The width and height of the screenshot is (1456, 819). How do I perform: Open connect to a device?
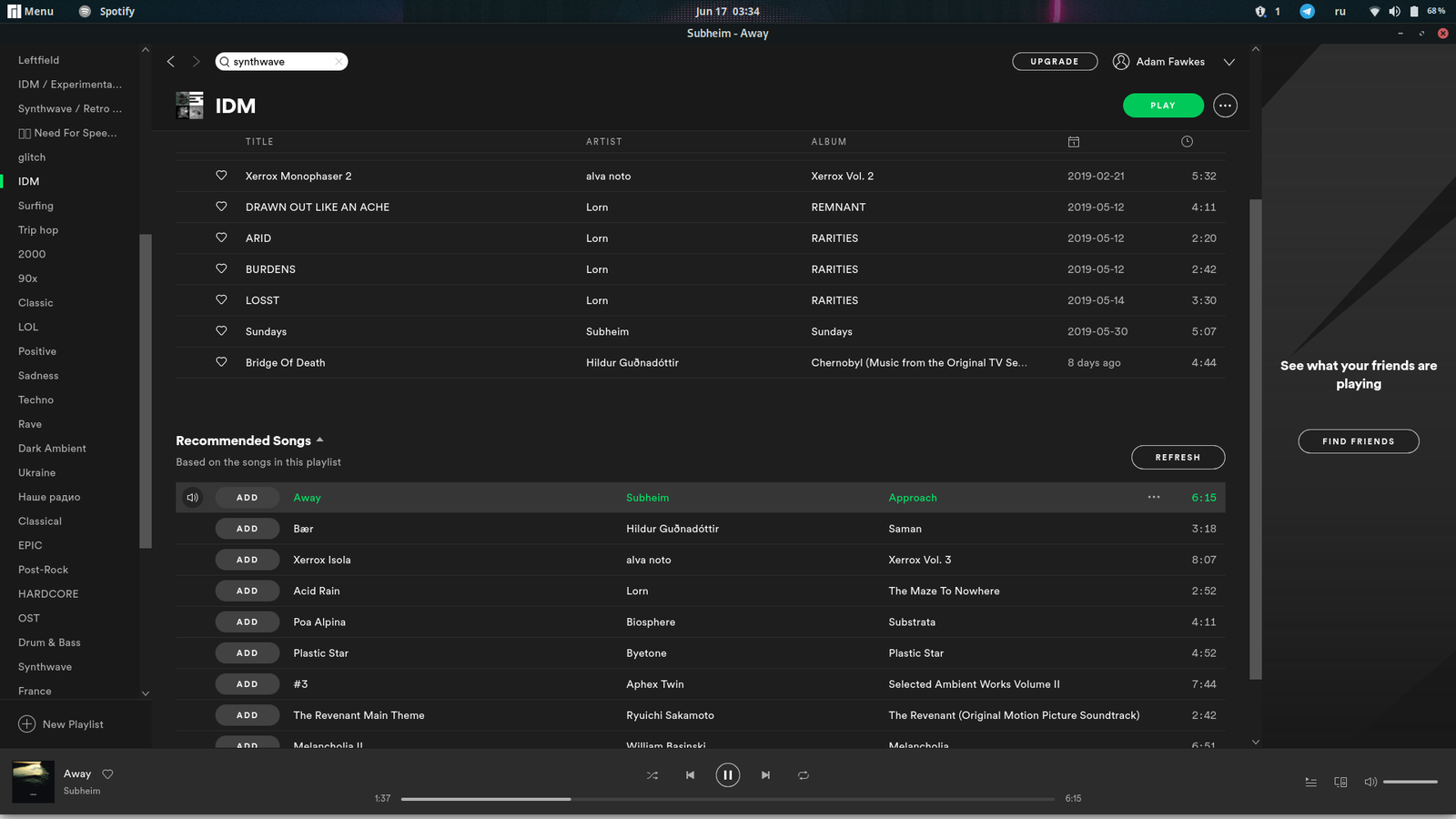(x=1340, y=782)
